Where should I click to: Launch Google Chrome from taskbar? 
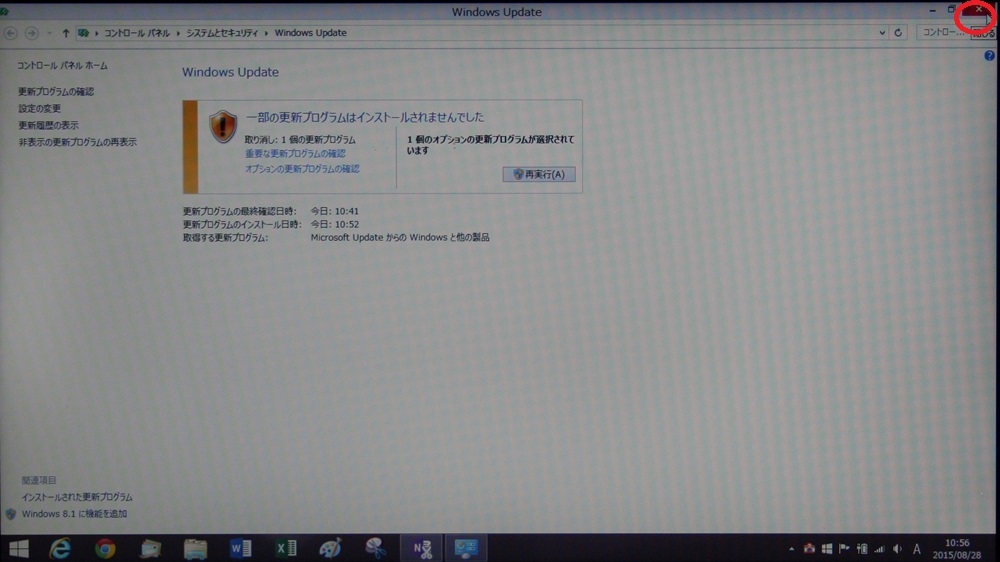105,548
